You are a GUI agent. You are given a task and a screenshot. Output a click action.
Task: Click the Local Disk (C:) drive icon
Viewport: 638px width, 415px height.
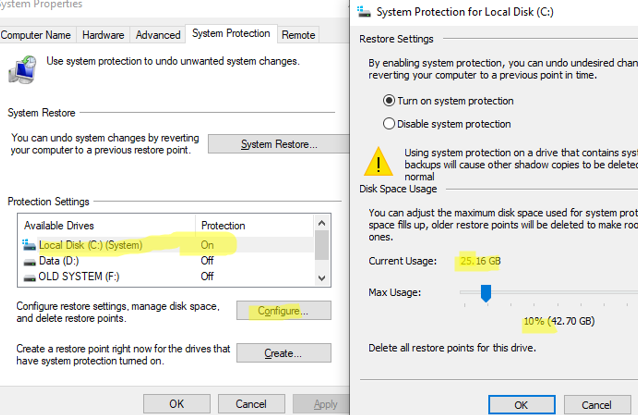[29, 245]
